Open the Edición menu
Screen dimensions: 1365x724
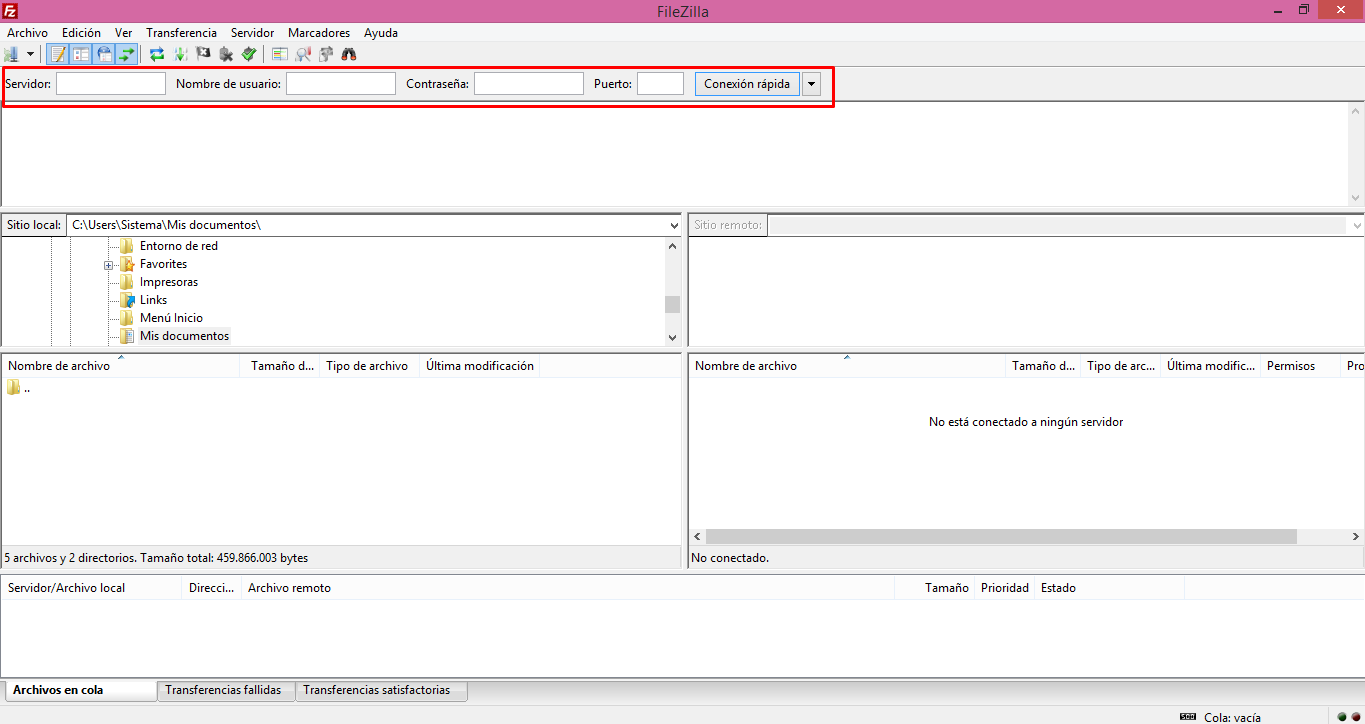click(x=81, y=33)
